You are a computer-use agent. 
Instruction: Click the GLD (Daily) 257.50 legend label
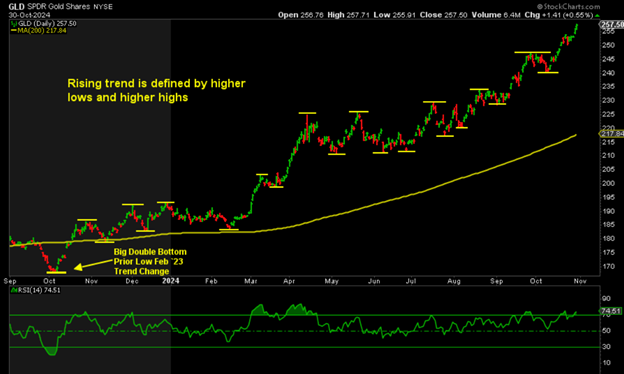[47, 24]
